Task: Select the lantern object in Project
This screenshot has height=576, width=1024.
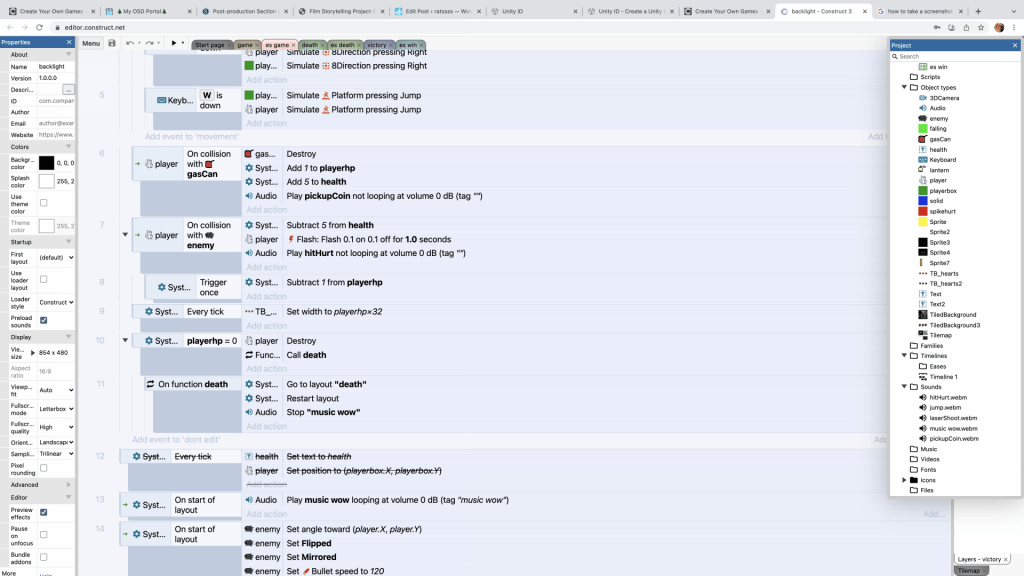Action: point(939,170)
